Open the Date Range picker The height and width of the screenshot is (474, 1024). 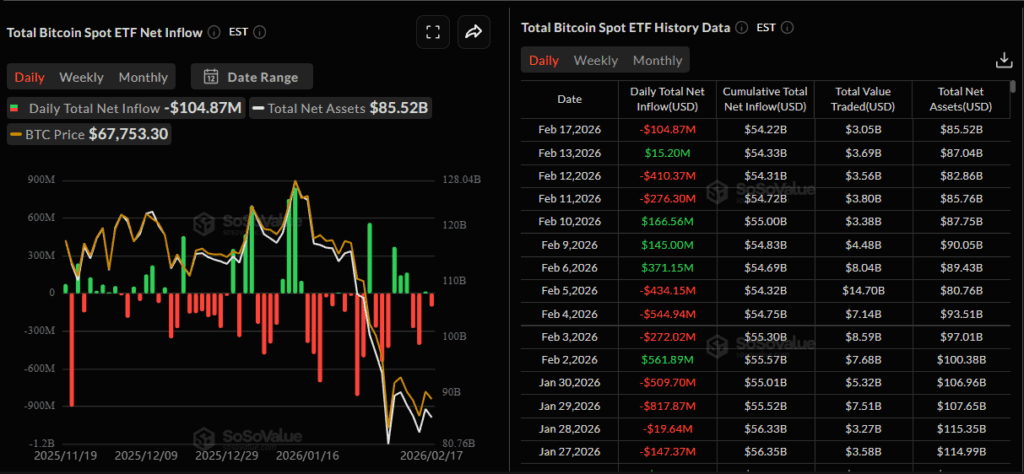click(251, 77)
